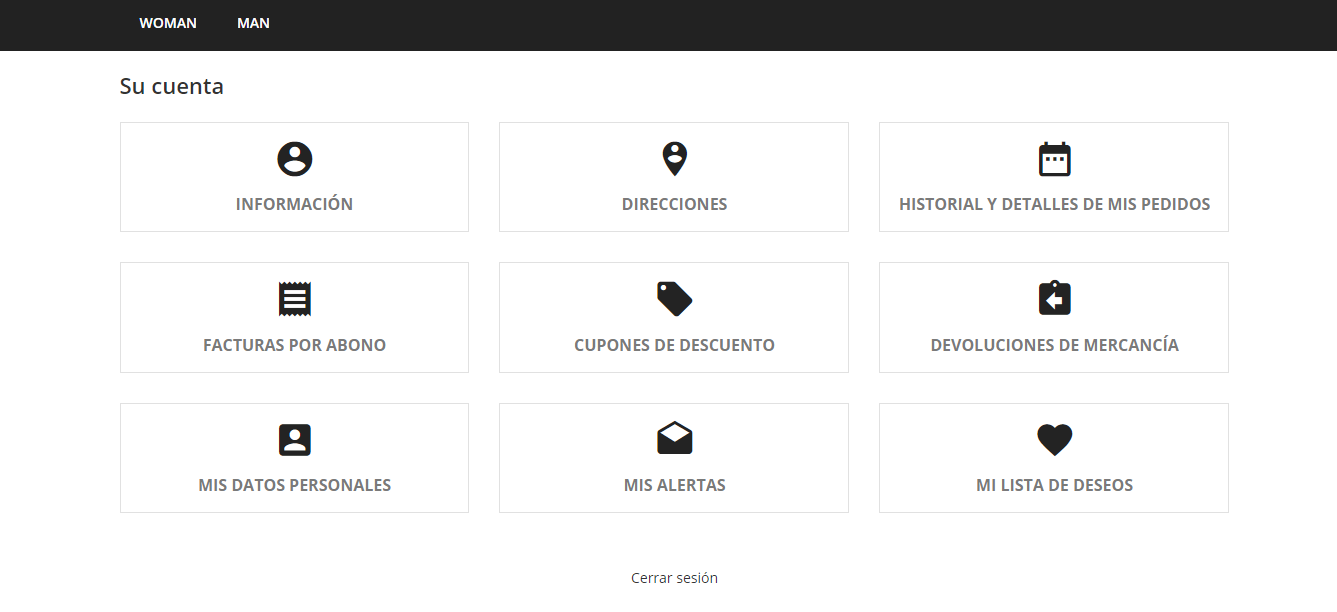Viewport: 1337px width, 612px height.
Task: View the DEVOLUCIONES DE MERCANCÍA text link
Action: (x=1054, y=345)
